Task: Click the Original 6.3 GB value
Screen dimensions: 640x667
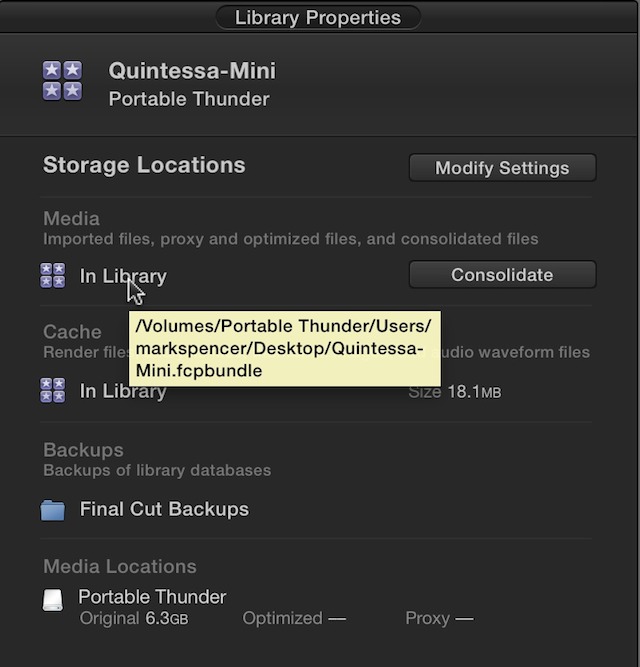Action: pos(134,619)
